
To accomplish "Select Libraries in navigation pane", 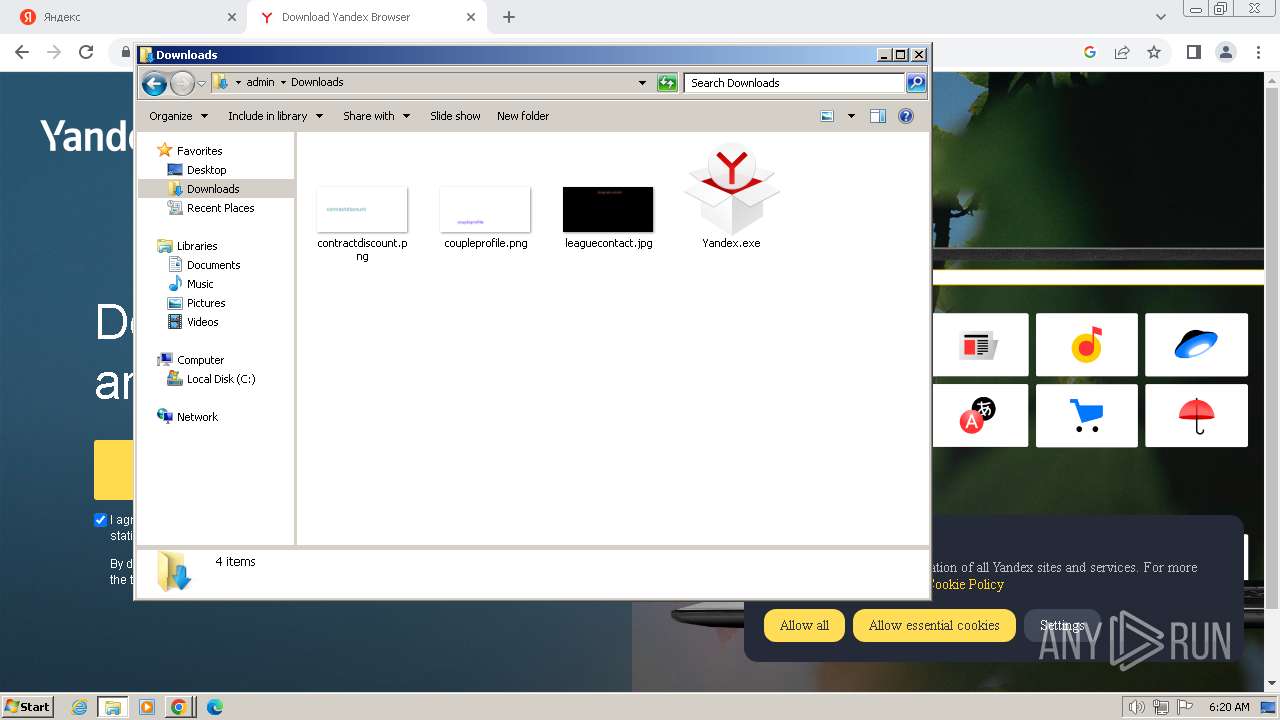I will [x=197, y=246].
